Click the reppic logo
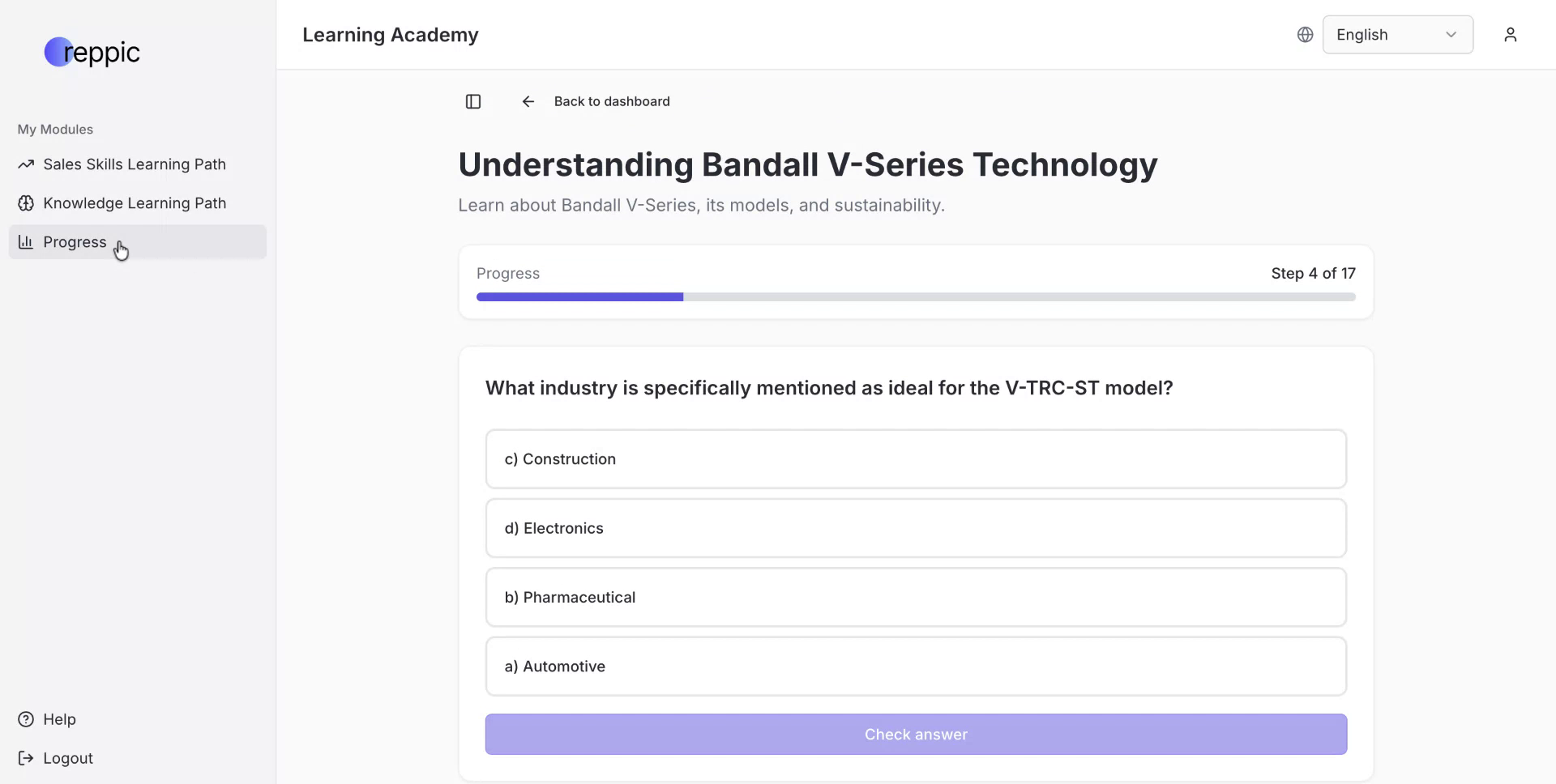1556x784 pixels. [x=92, y=53]
